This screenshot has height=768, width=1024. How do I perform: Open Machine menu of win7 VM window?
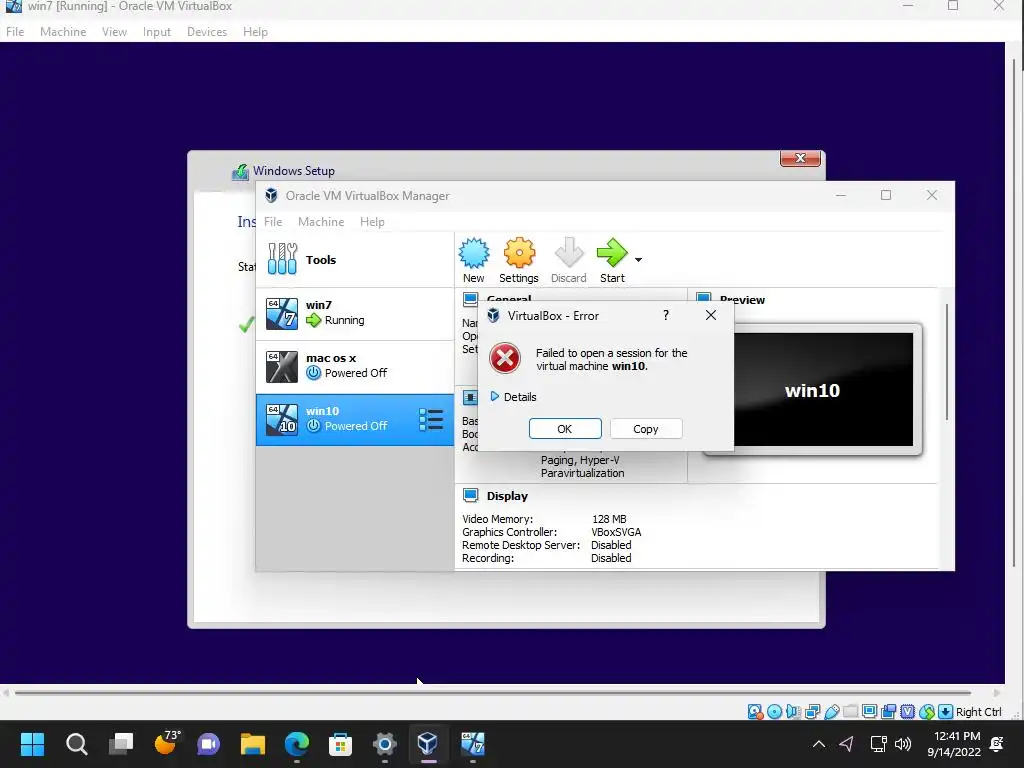click(x=63, y=31)
